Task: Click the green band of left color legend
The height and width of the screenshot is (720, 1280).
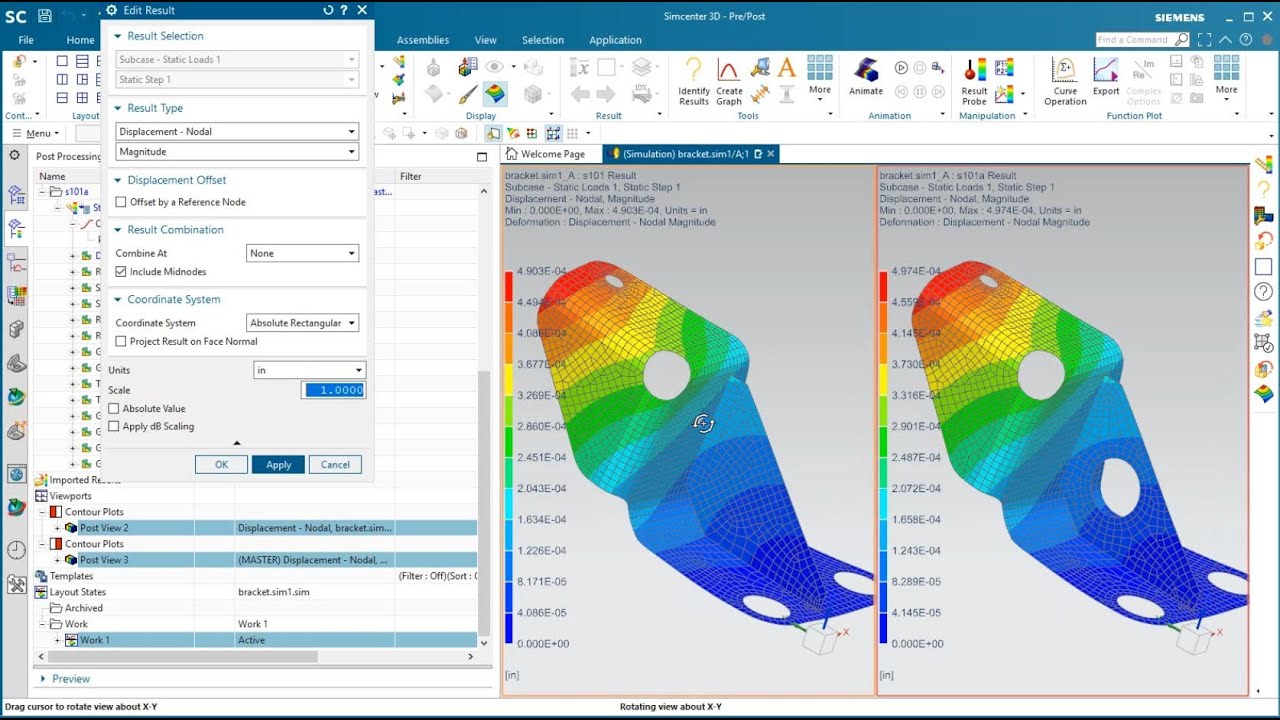Action: 508,441
